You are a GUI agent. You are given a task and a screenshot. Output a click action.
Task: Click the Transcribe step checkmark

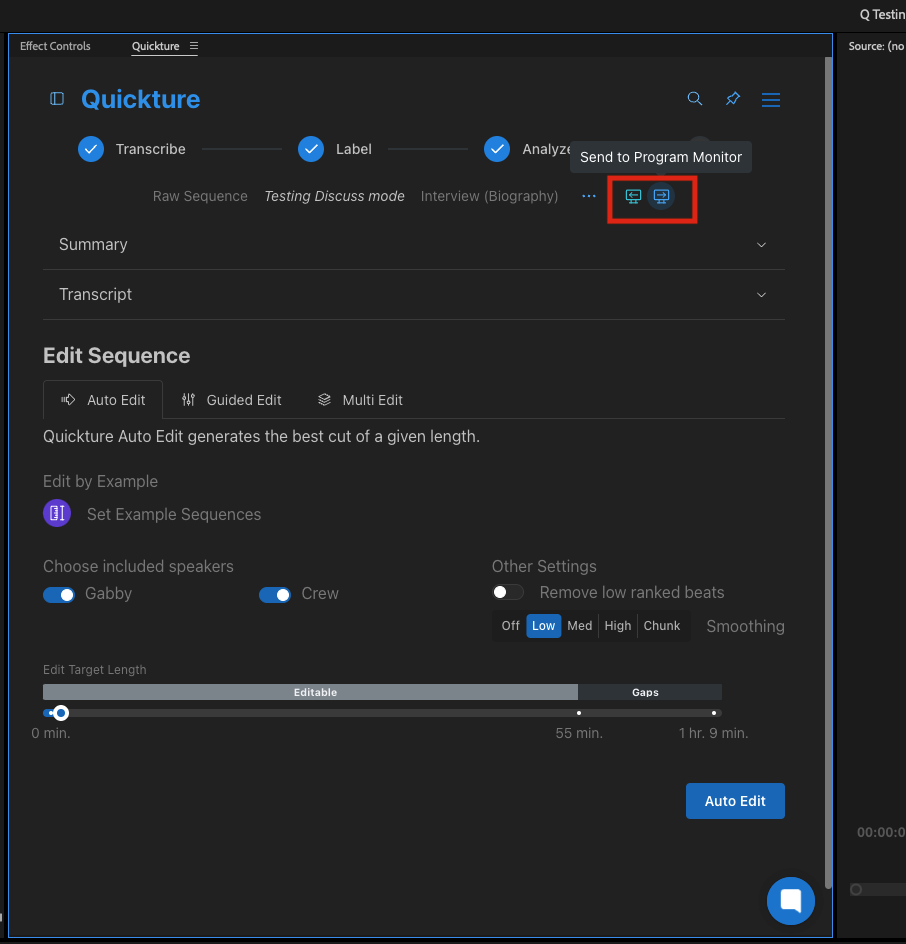(x=91, y=149)
